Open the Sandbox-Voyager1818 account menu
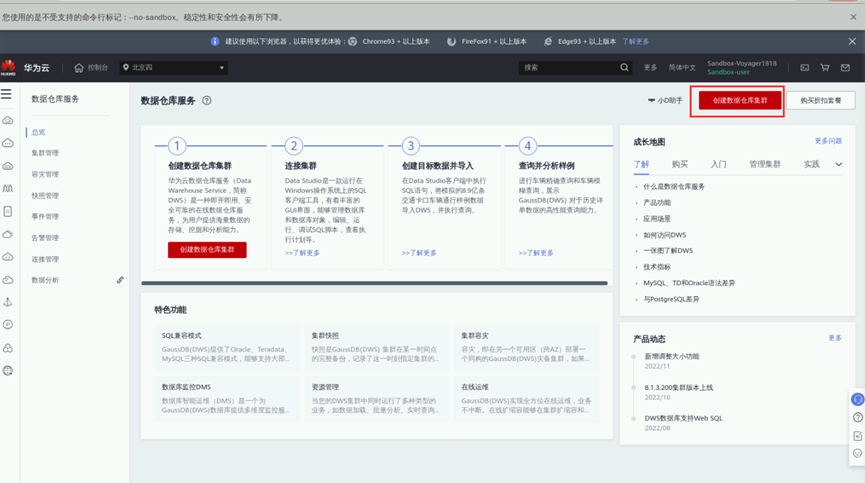Screen dimensions: 865x483 coord(742,67)
